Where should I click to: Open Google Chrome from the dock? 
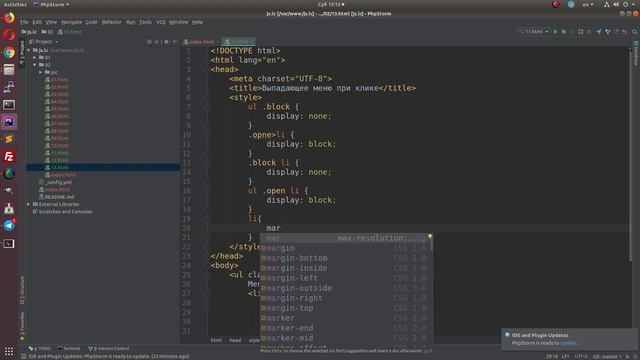point(9,53)
